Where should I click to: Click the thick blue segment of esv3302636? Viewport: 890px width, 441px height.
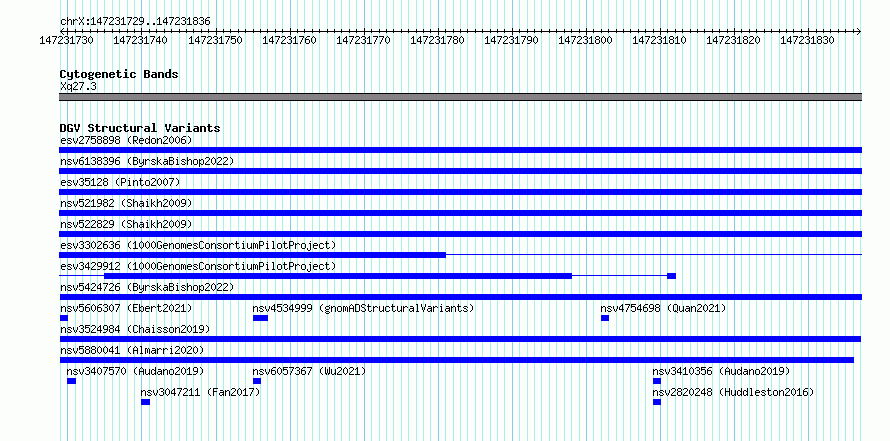point(253,255)
